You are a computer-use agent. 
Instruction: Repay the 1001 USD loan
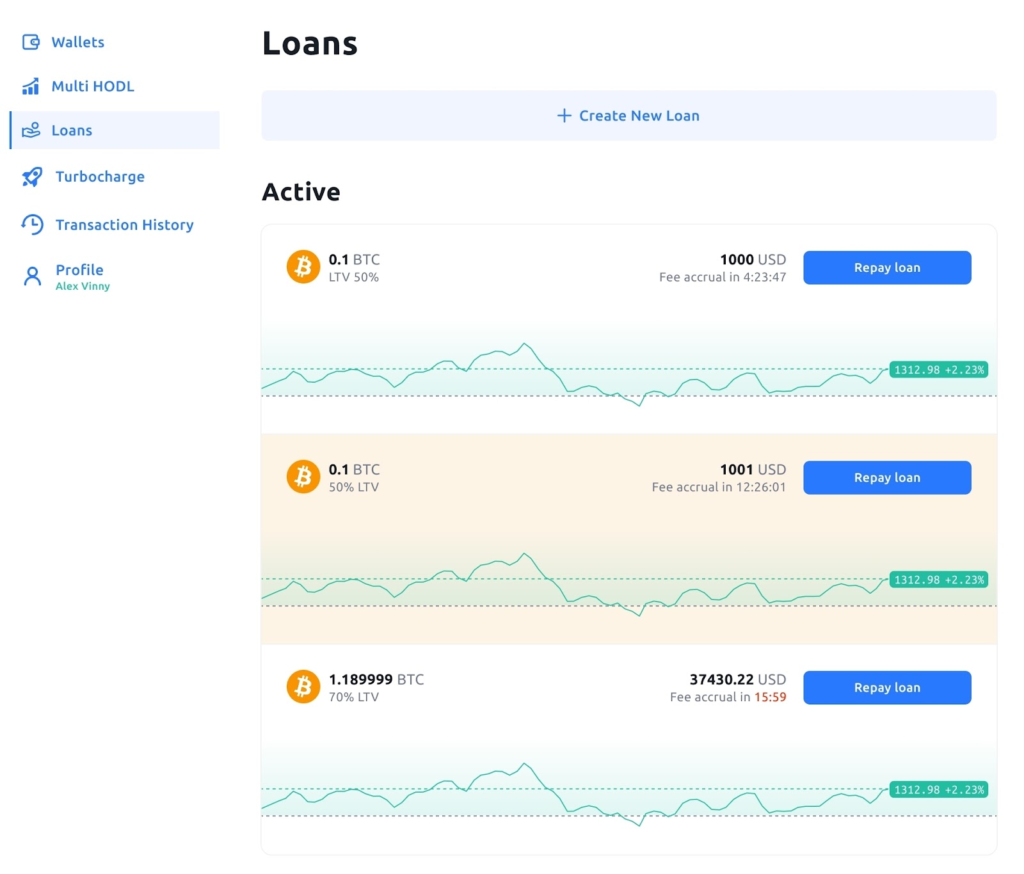click(886, 477)
